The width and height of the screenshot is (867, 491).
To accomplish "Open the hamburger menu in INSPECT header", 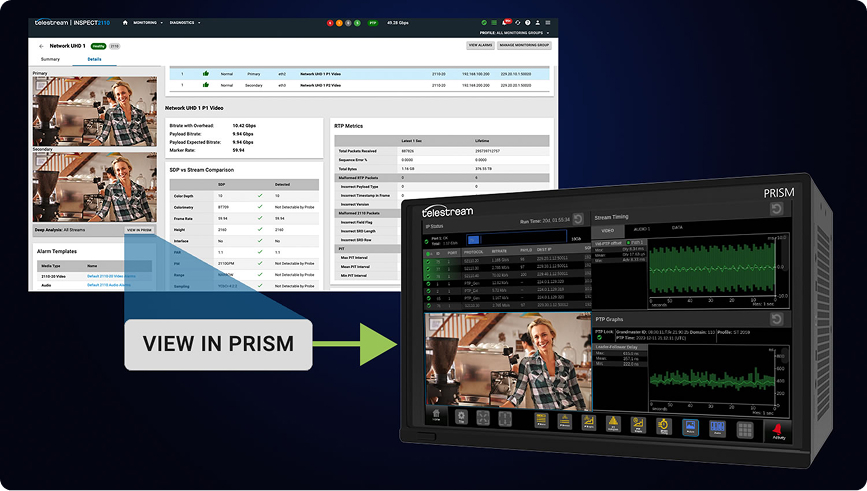I will (x=548, y=23).
